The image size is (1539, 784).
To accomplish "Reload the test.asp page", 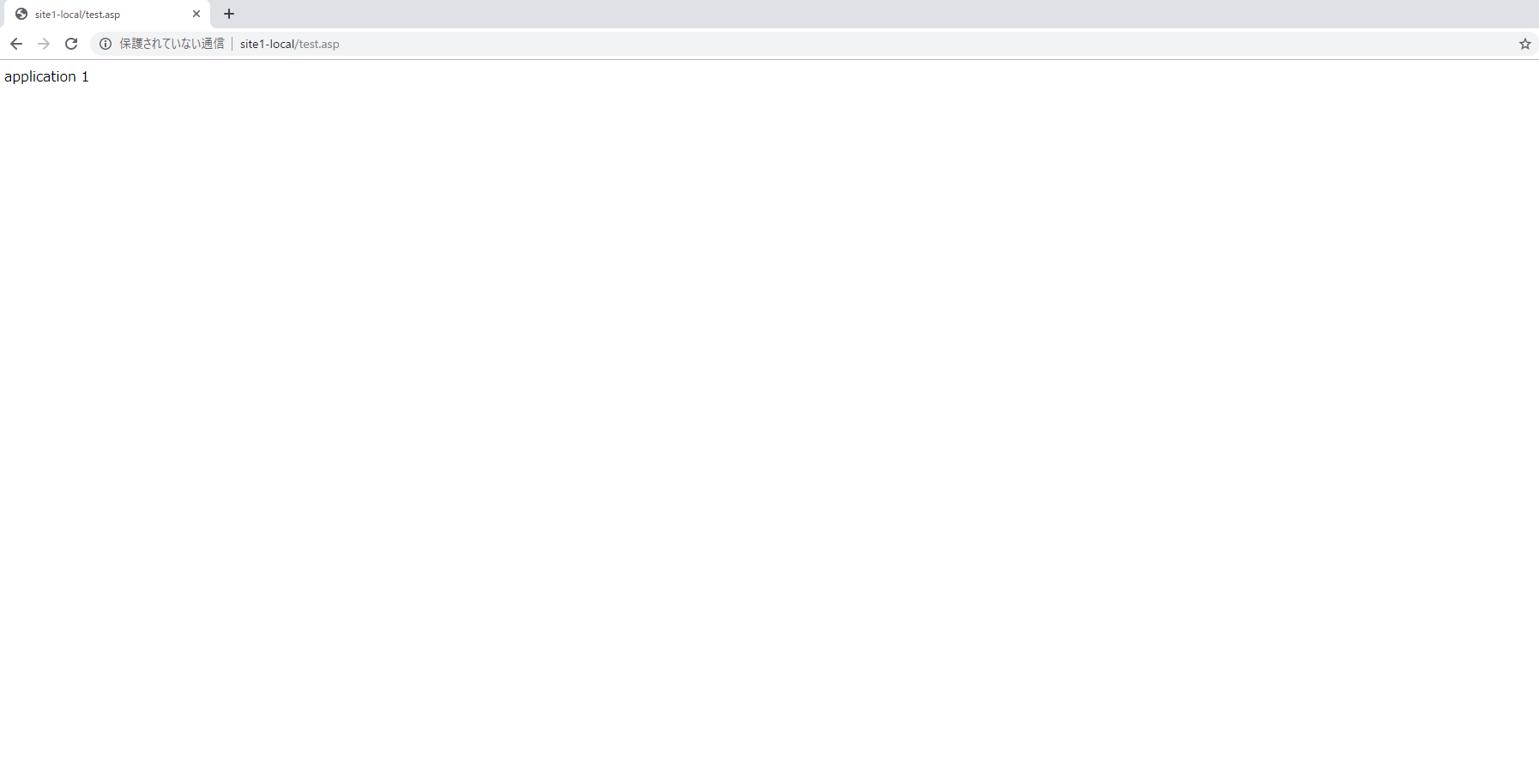I will click(71, 44).
